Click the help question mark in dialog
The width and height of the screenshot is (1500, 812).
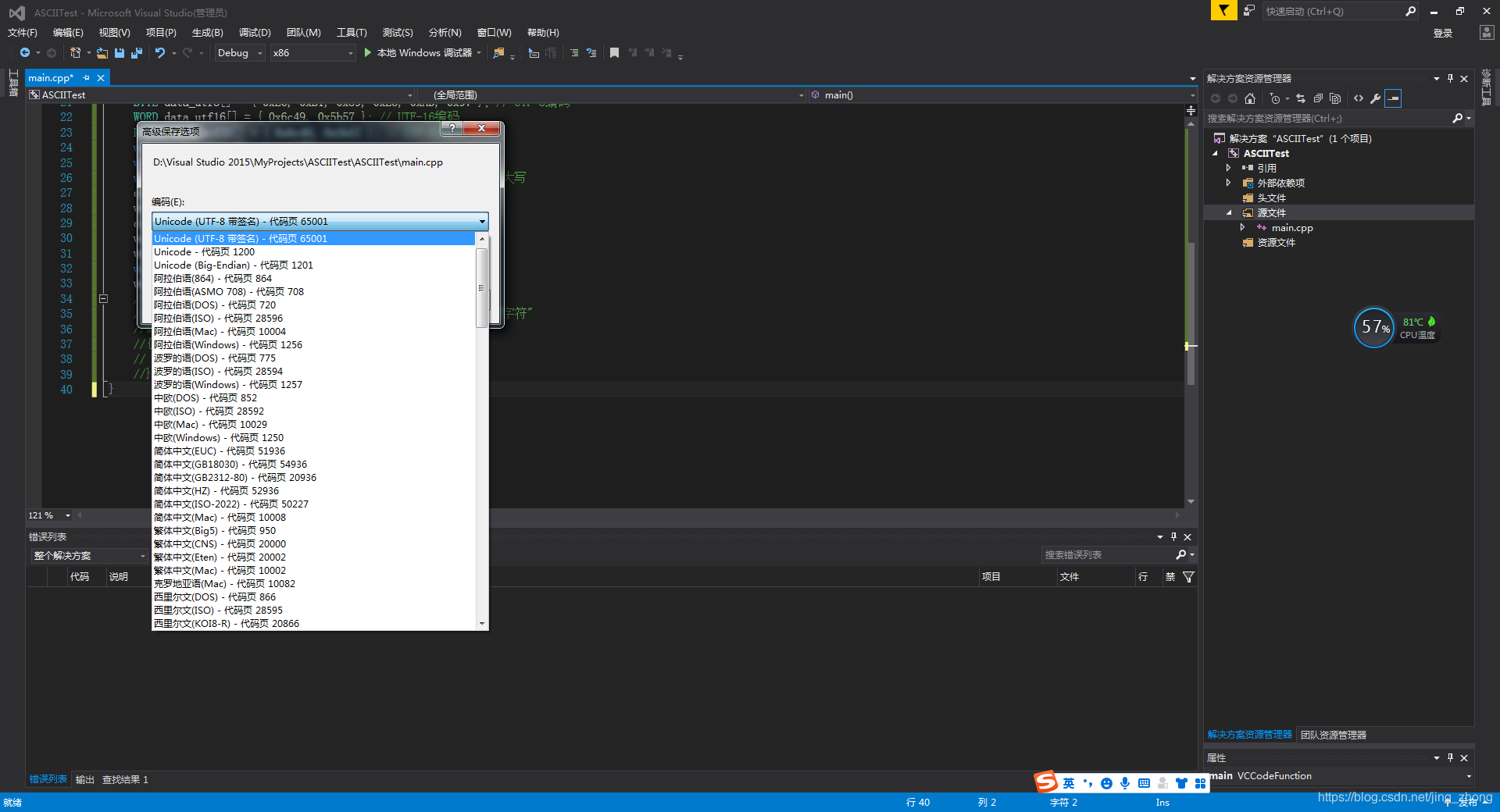point(452,128)
